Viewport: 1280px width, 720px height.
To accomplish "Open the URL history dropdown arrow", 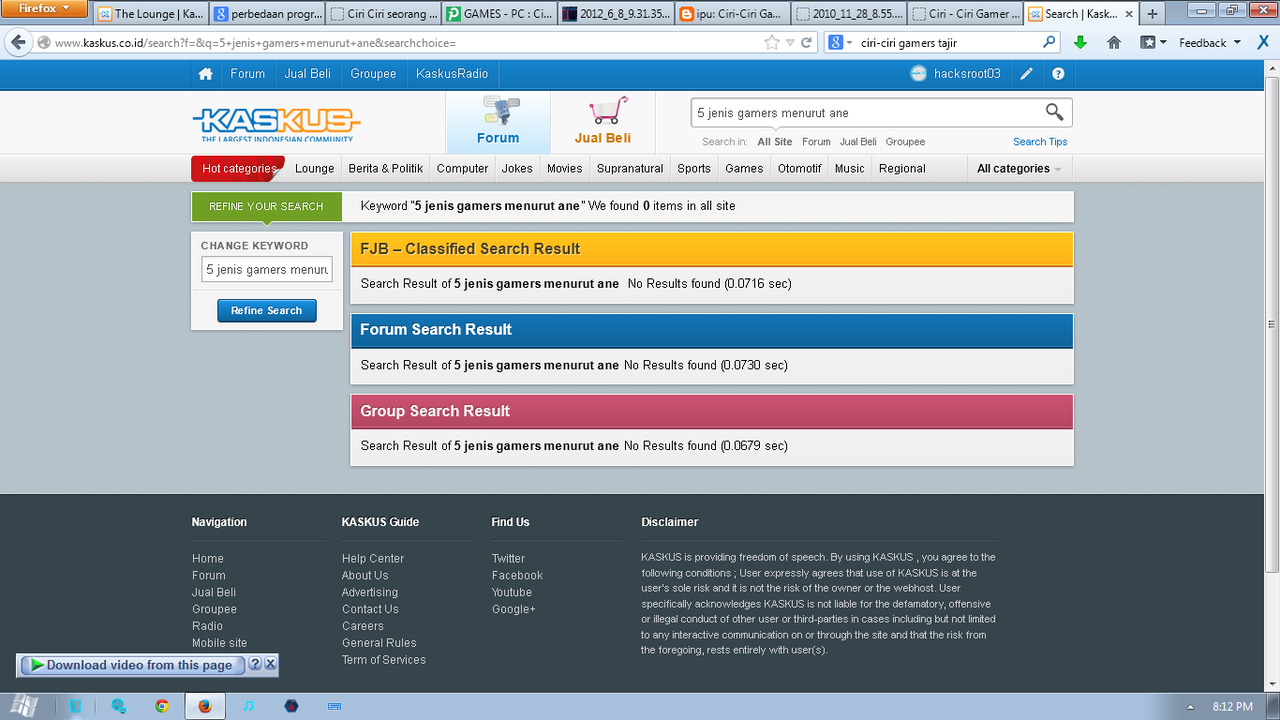I will pyautogui.click(x=789, y=43).
